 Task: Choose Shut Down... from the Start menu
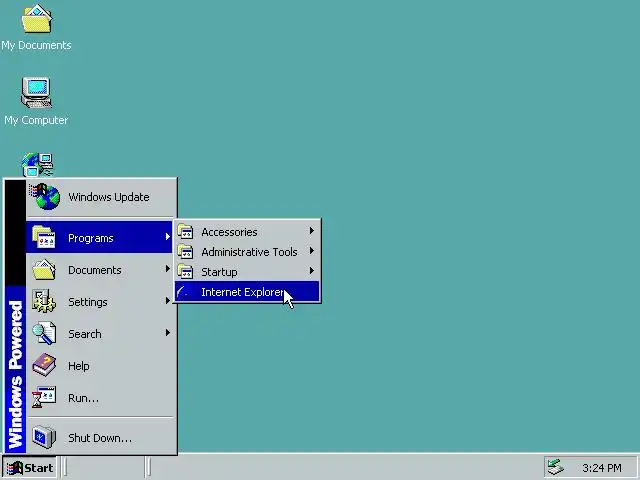(100, 438)
